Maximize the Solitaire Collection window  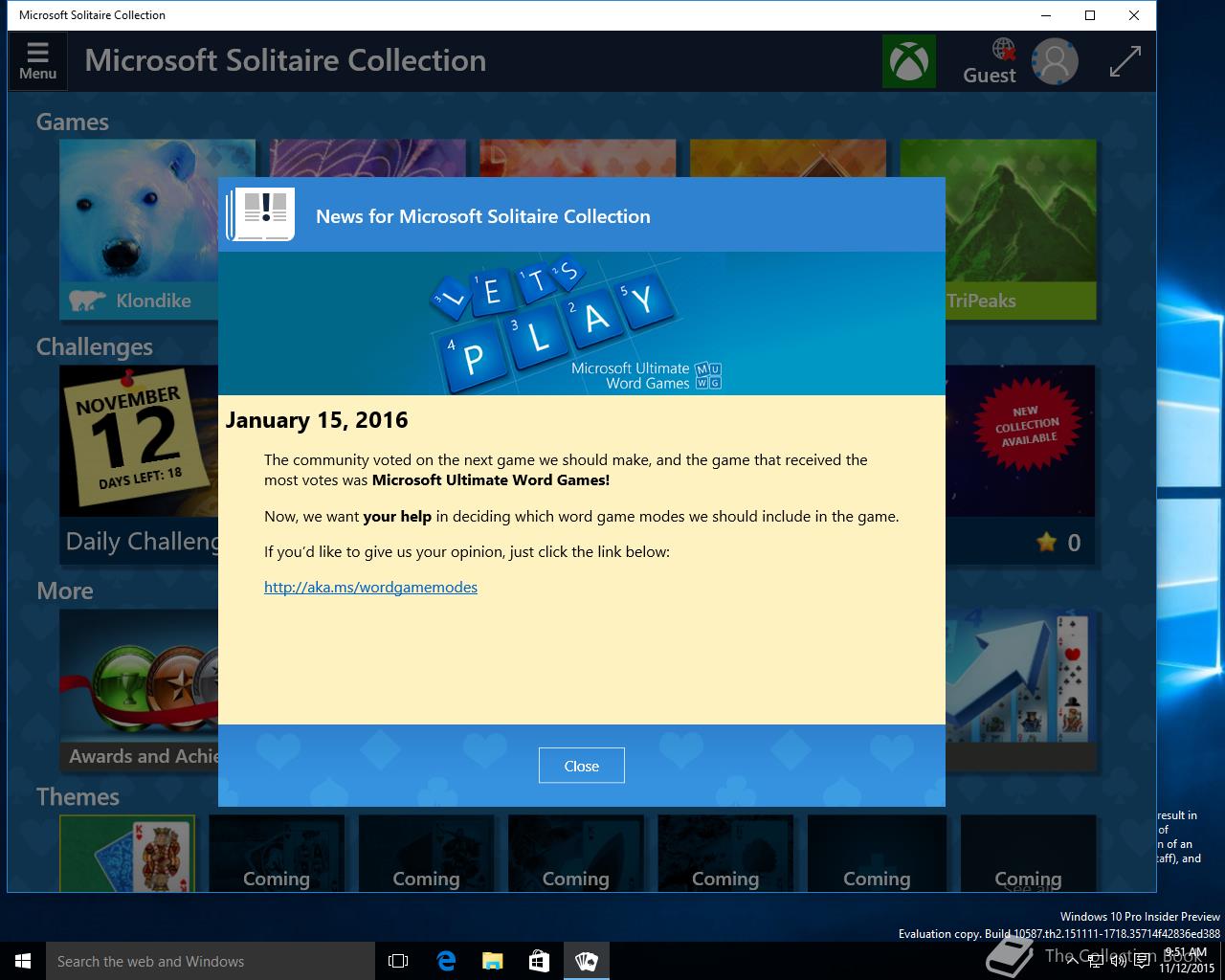coord(1090,15)
